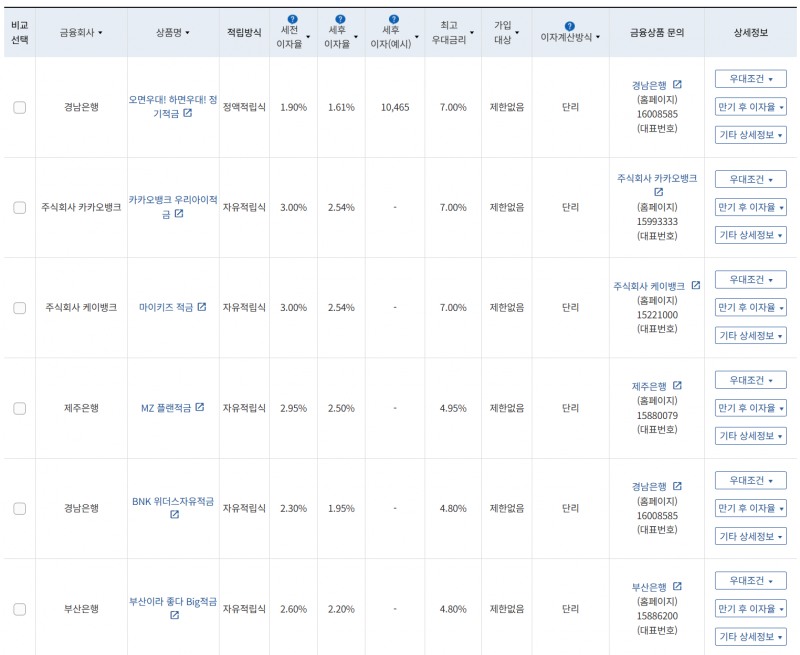Click the 적립방식 column header
Screen dimensions: 800x655
[x=244, y=33]
